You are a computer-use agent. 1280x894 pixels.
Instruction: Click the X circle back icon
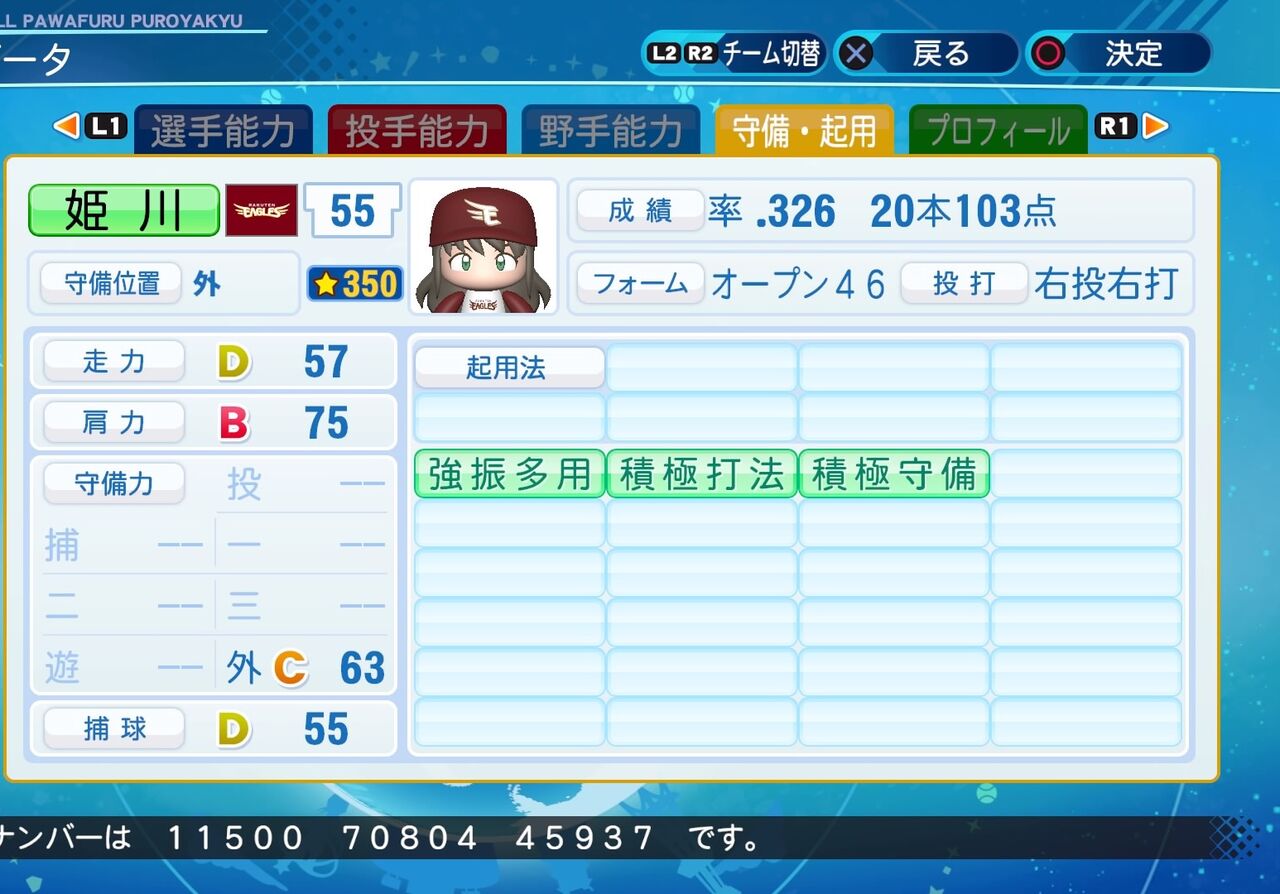855,53
